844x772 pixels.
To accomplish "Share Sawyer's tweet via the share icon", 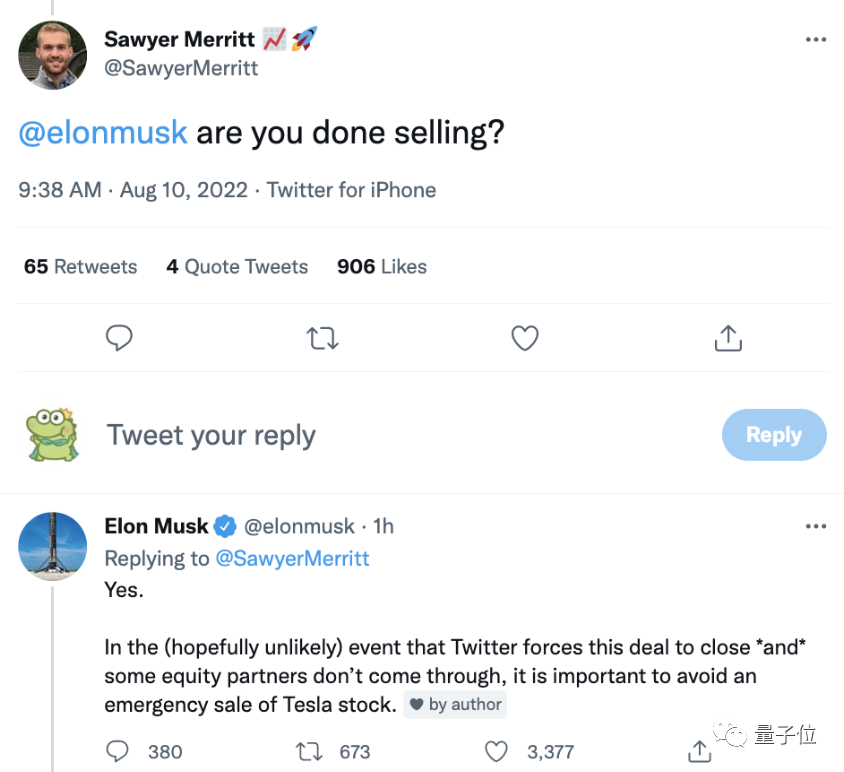I will pos(728,339).
